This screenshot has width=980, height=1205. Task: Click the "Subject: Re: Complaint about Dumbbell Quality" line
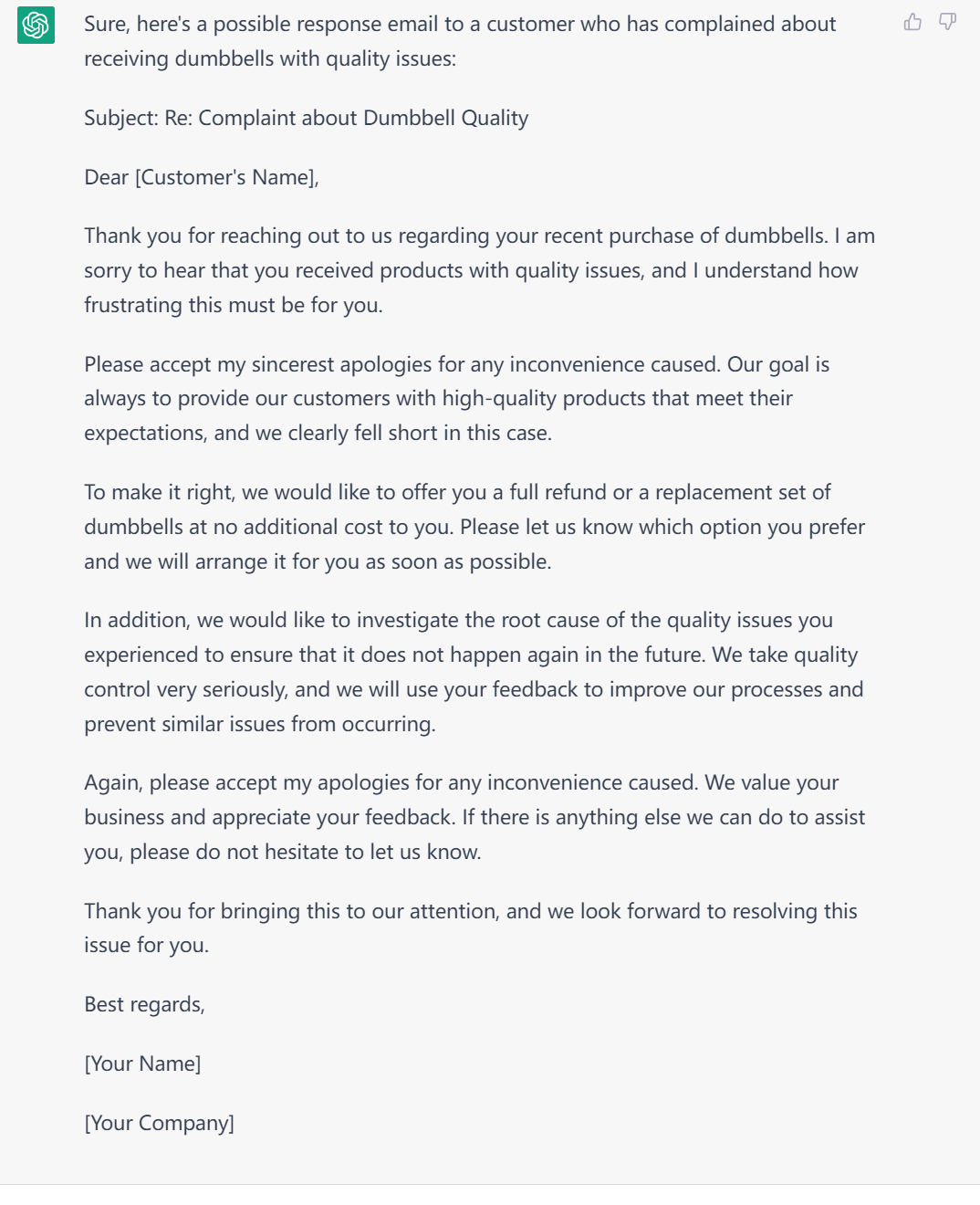[x=306, y=119]
